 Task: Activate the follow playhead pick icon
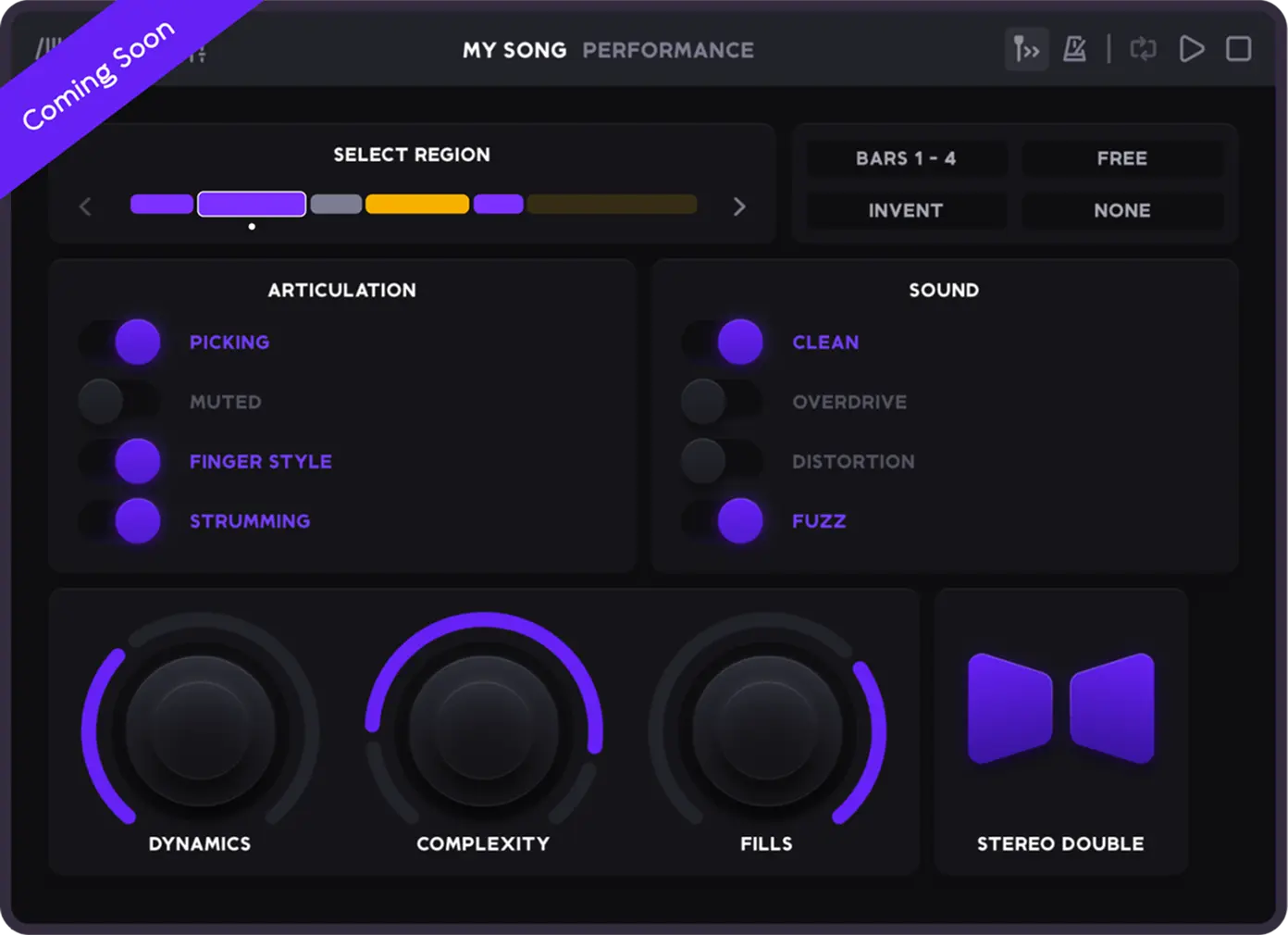1026,50
